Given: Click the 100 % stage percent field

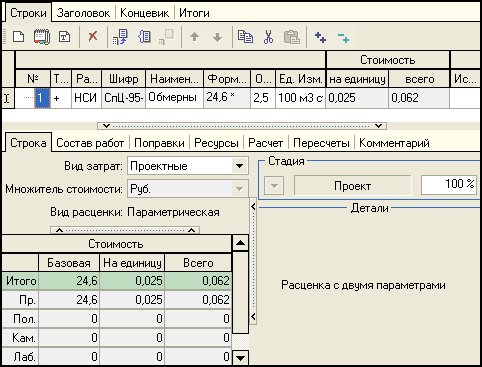Looking at the screenshot, I should click(449, 185).
